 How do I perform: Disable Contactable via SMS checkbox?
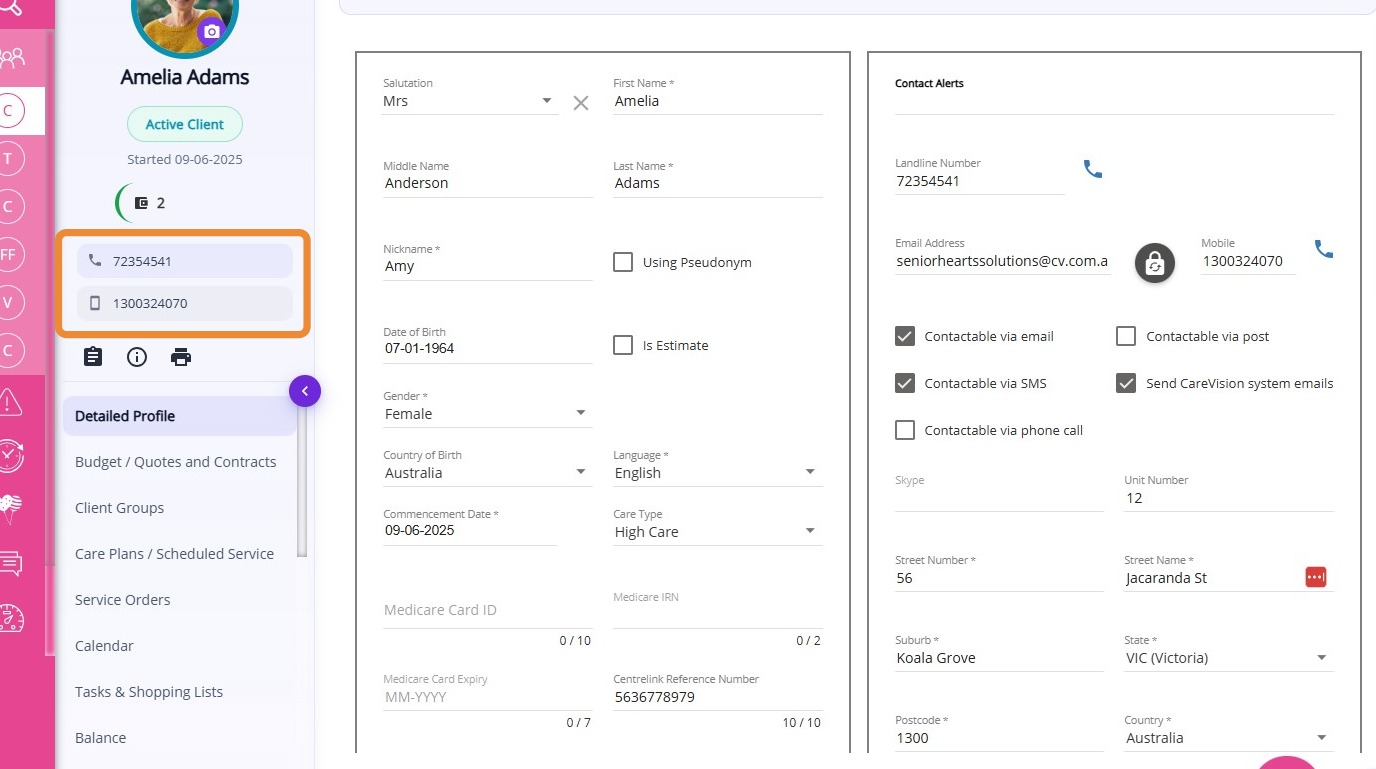905,383
